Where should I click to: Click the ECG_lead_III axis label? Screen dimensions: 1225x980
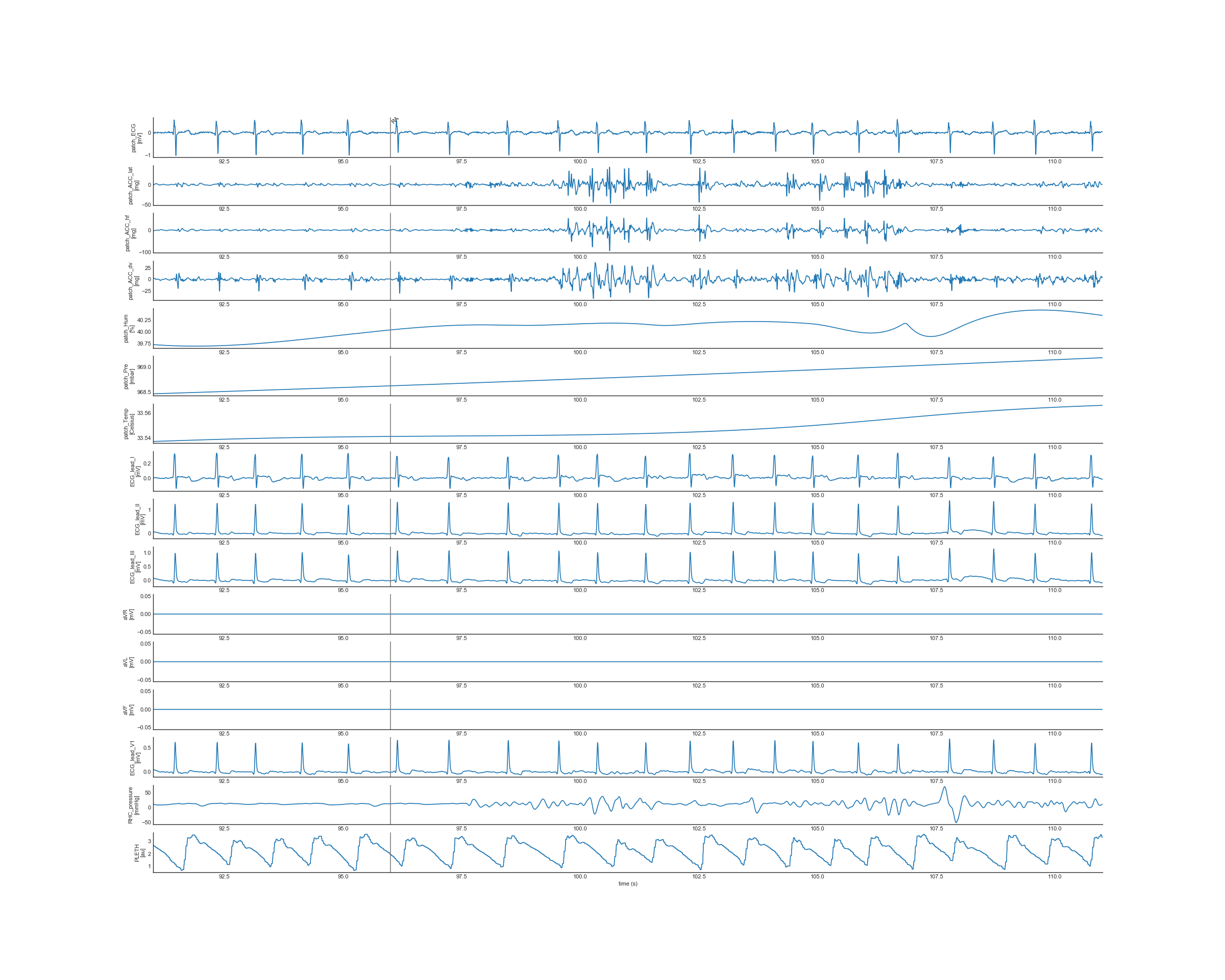coord(135,567)
